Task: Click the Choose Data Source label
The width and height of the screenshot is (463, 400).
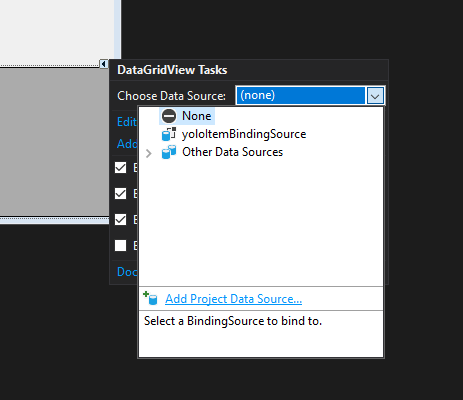Action: click(171, 96)
